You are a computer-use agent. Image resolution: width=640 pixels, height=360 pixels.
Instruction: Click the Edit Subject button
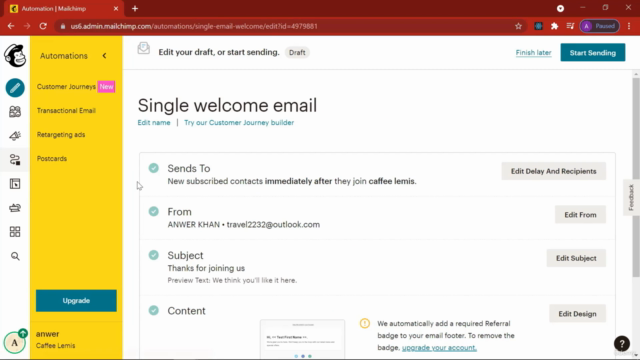click(x=576, y=258)
